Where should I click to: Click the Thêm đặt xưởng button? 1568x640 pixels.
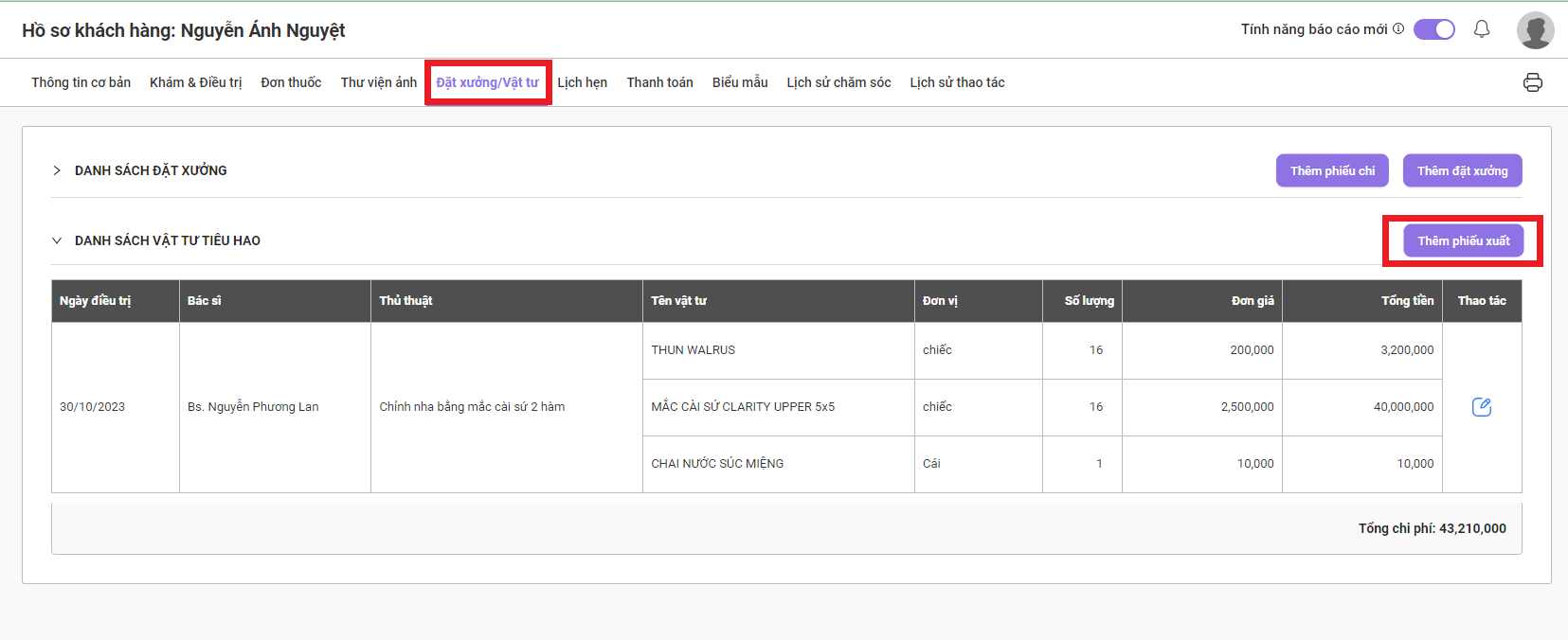click(x=1462, y=170)
